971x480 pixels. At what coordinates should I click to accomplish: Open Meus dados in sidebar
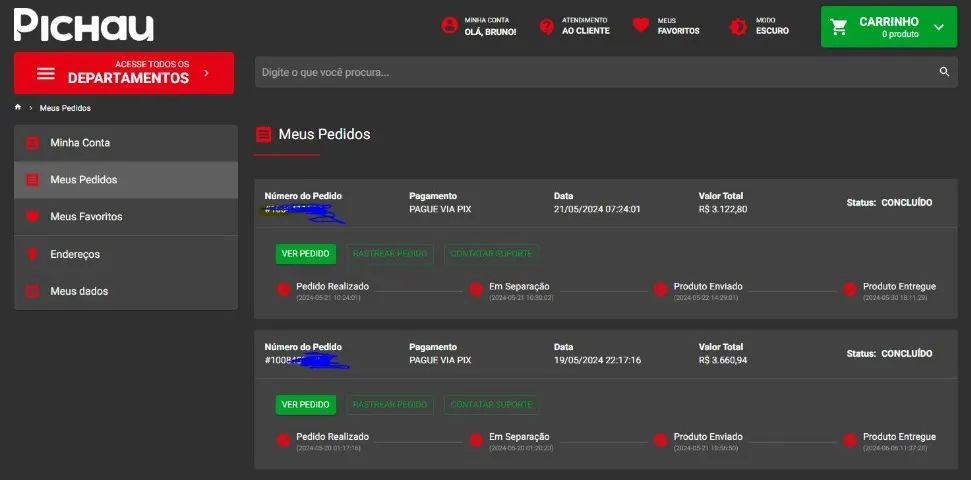pyautogui.click(x=79, y=291)
